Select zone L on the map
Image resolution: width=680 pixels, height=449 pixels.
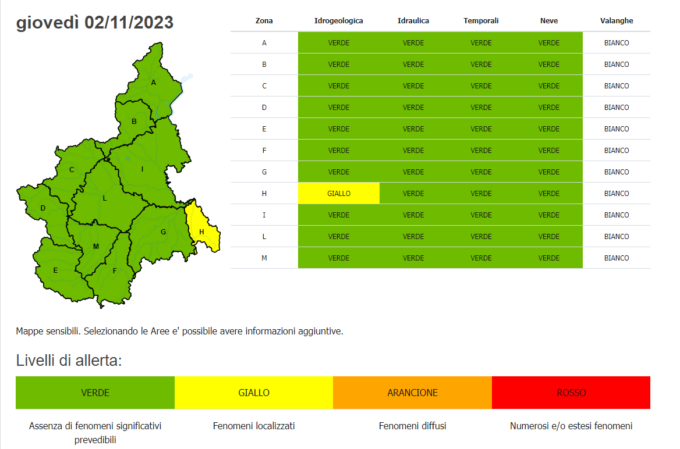pyautogui.click(x=104, y=198)
